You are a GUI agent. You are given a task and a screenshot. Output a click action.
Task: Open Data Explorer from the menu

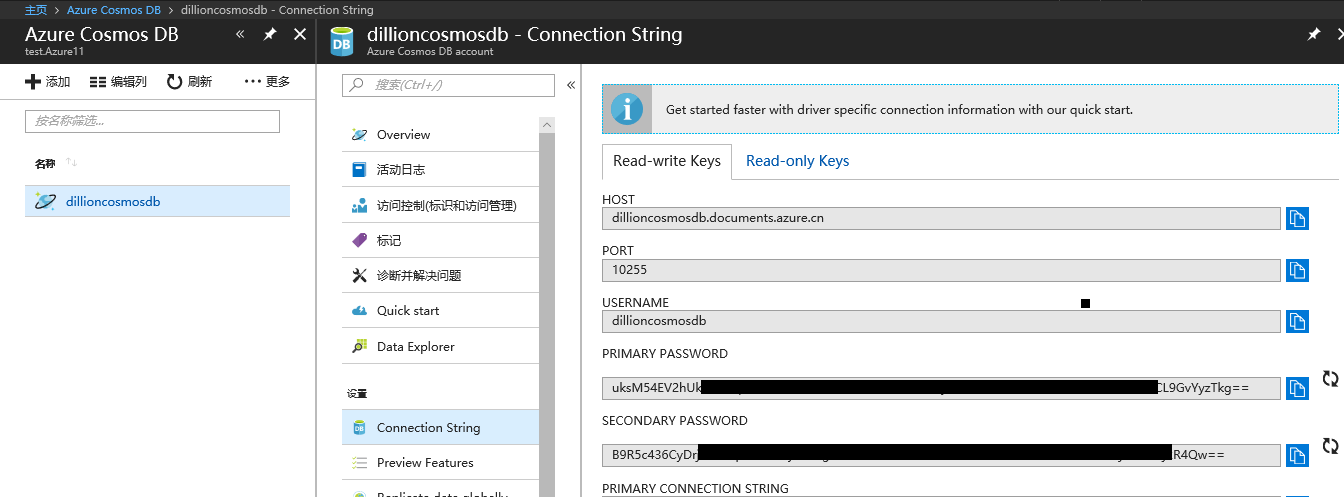coord(415,347)
